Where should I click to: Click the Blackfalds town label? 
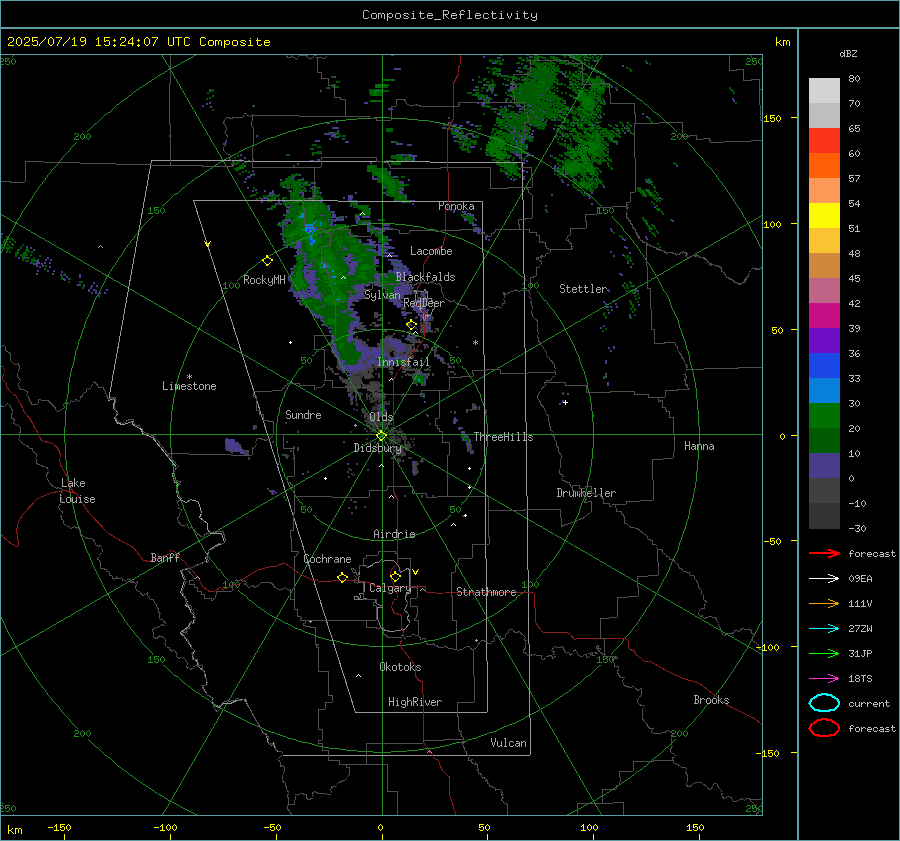[x=425, y=277]
